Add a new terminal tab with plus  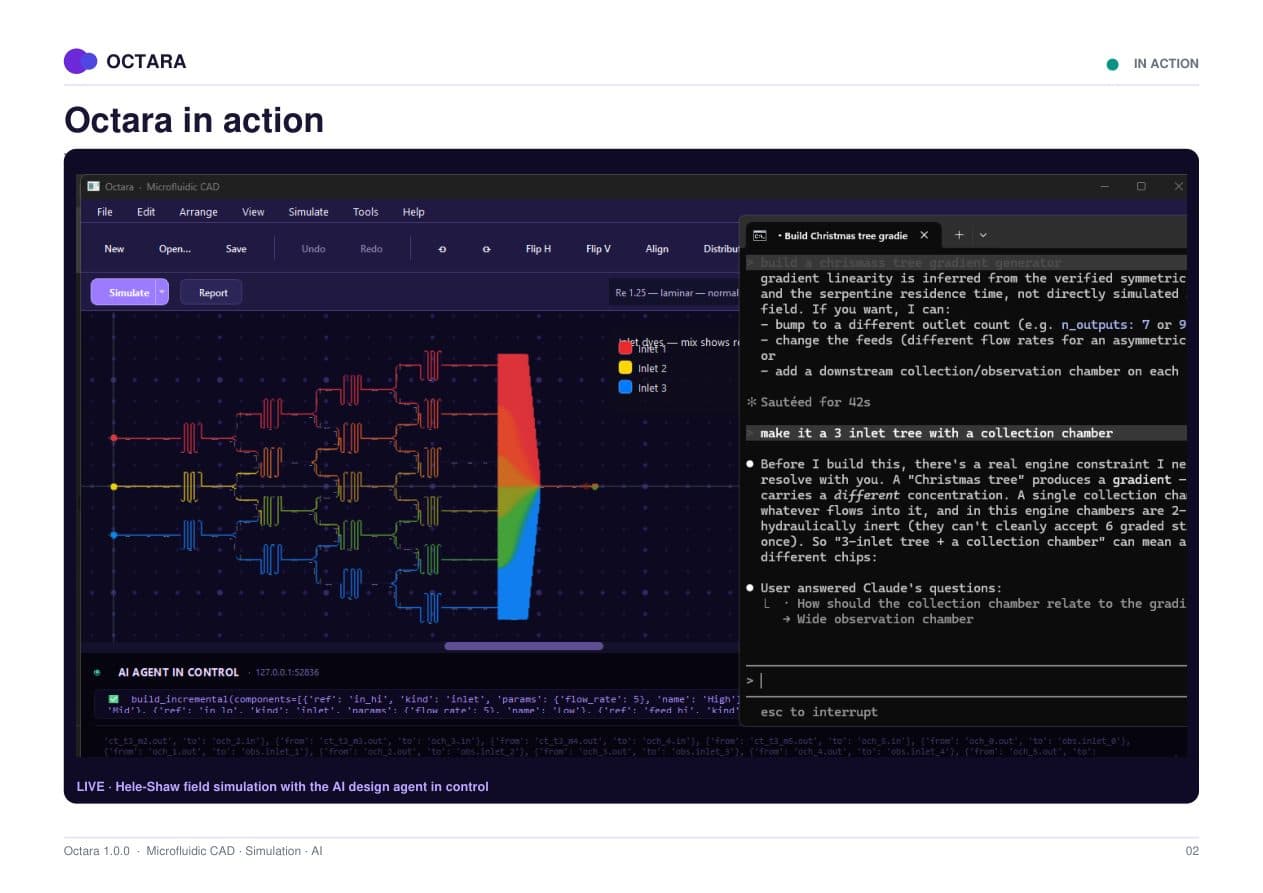click(958, 235)
